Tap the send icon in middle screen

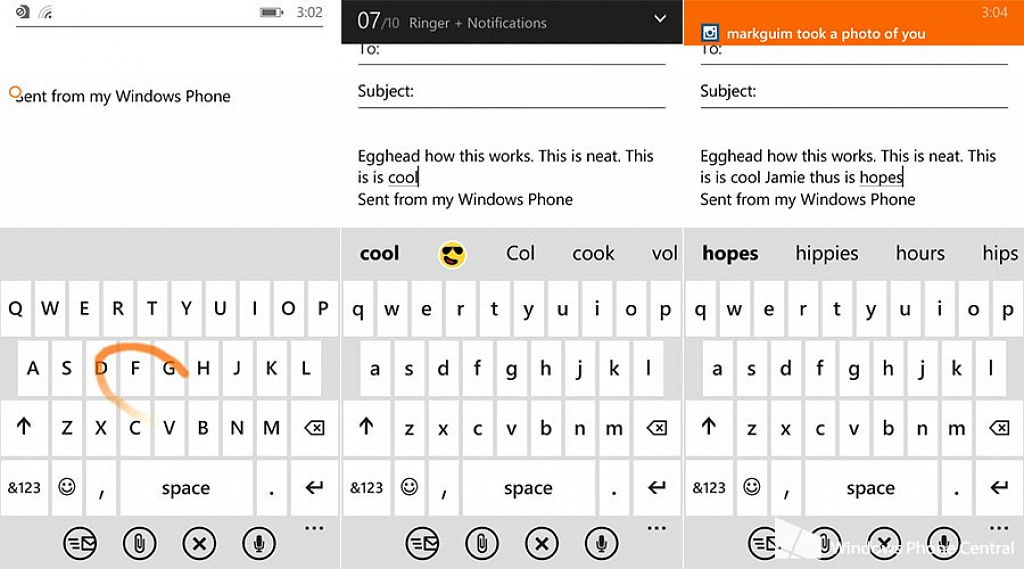click(422, 544)
